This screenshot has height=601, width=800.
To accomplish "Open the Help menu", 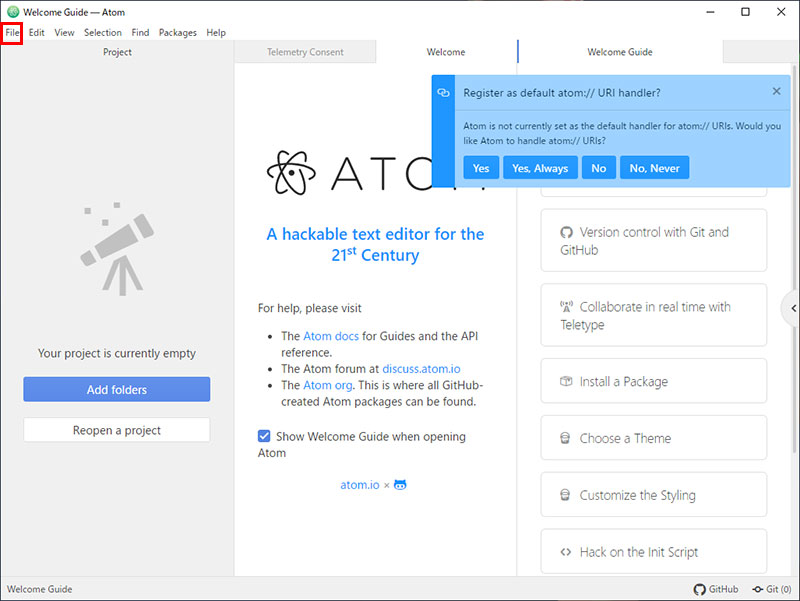I will pyautogui.click(x=216, y=33).
